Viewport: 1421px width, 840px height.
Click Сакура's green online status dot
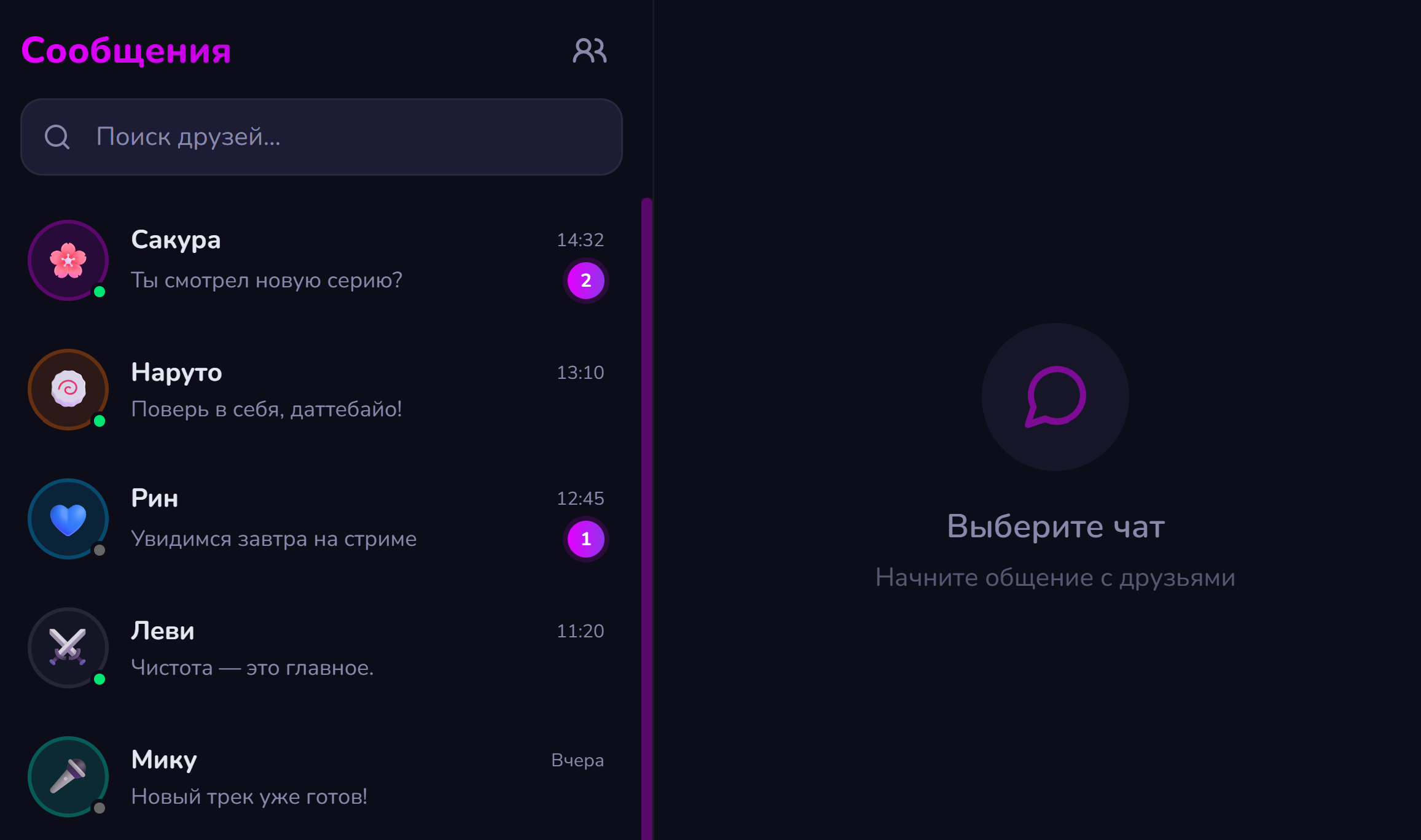point(100,293)
